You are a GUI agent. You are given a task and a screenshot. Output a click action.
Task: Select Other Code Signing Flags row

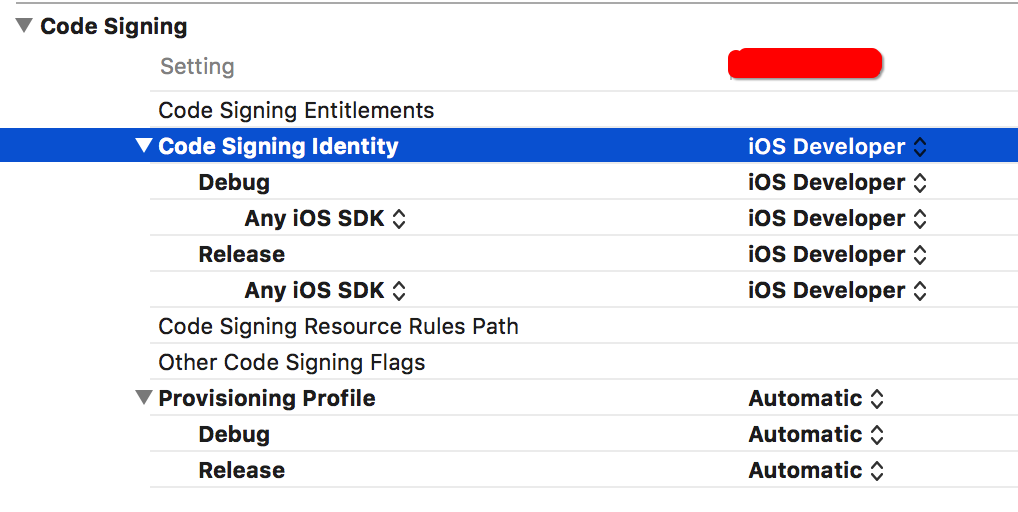[291, 362]
